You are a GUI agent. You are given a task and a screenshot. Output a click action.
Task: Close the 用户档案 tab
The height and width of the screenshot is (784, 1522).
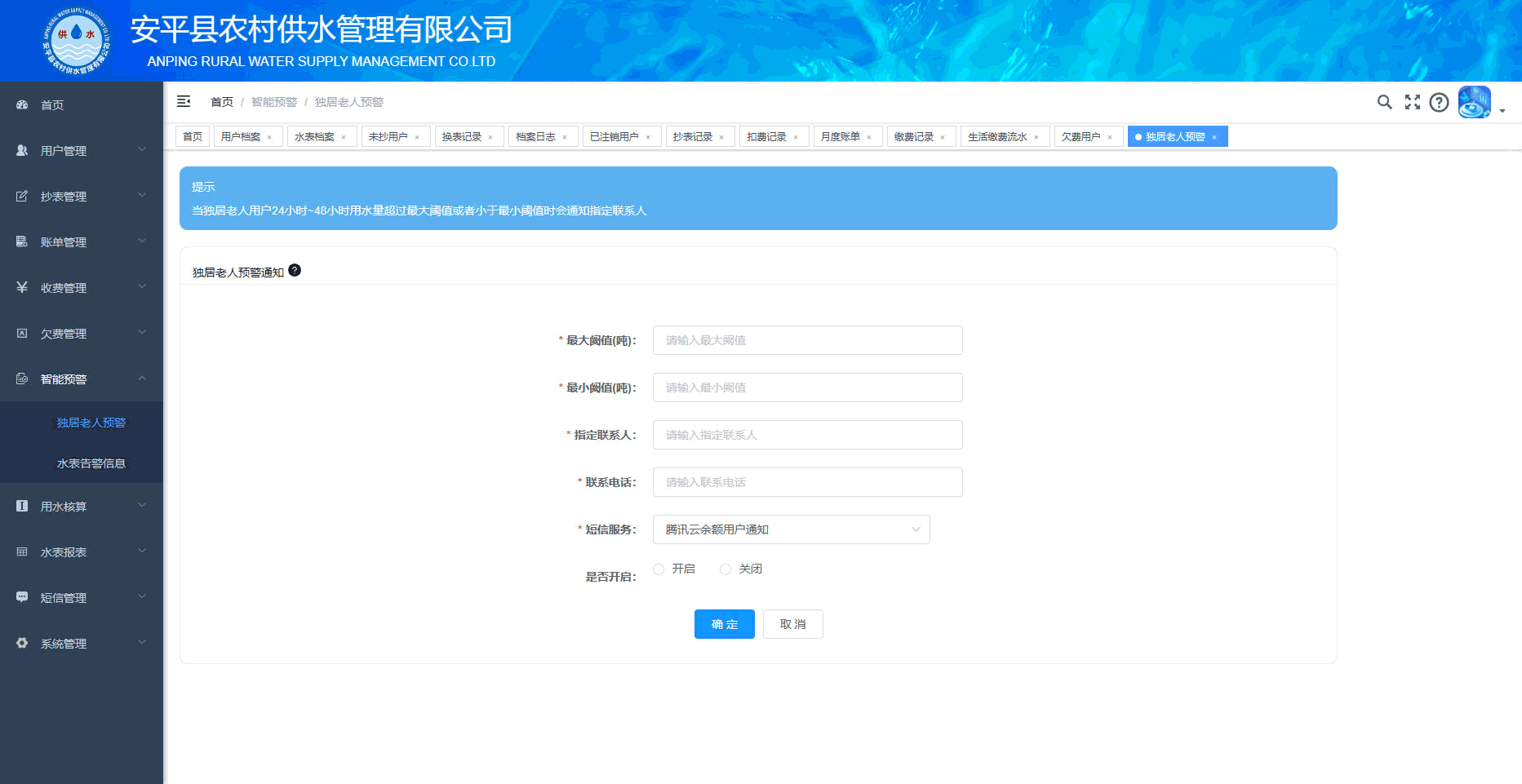click(269, 137)
